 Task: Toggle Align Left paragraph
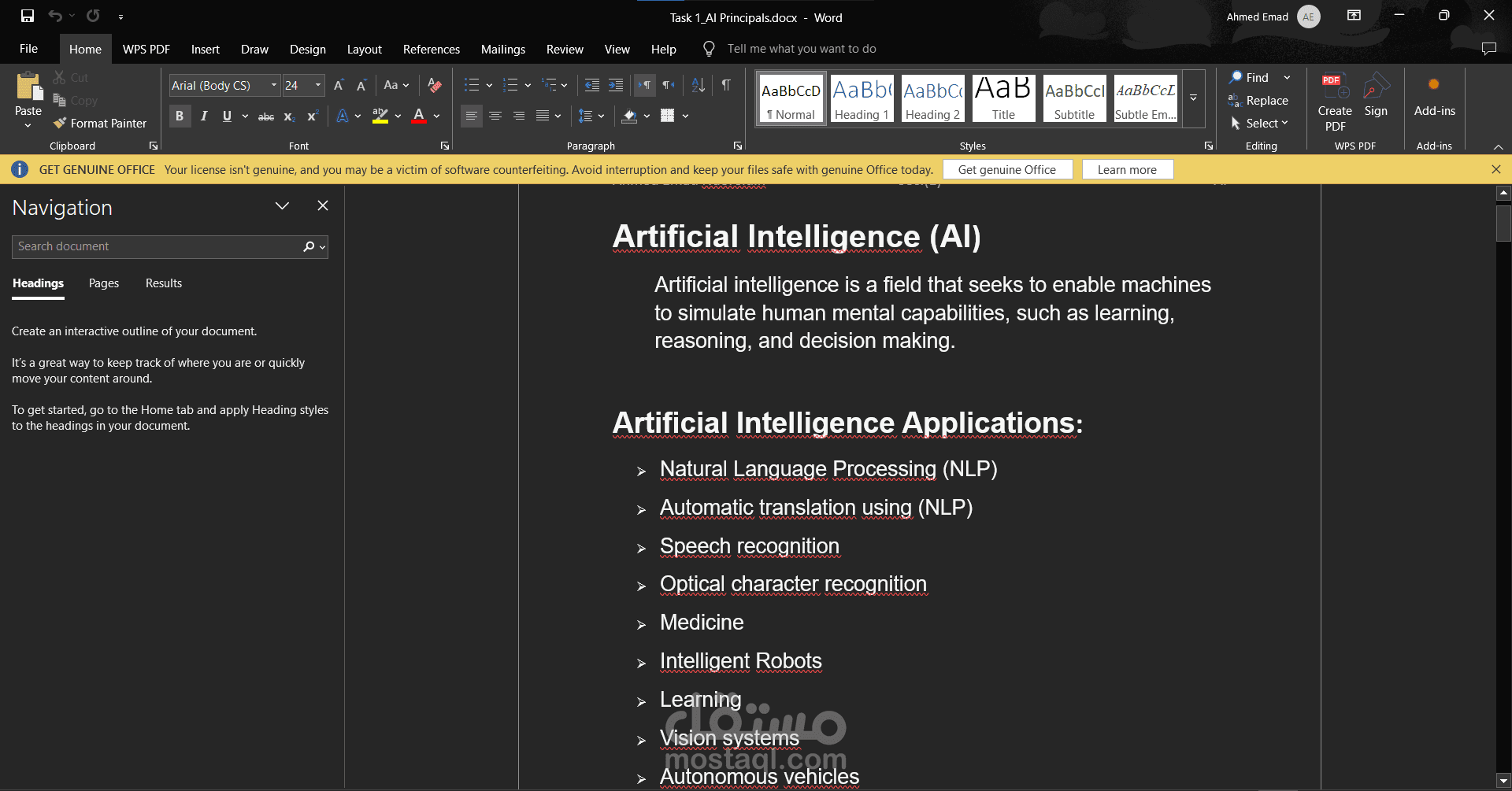coord(471,116)
